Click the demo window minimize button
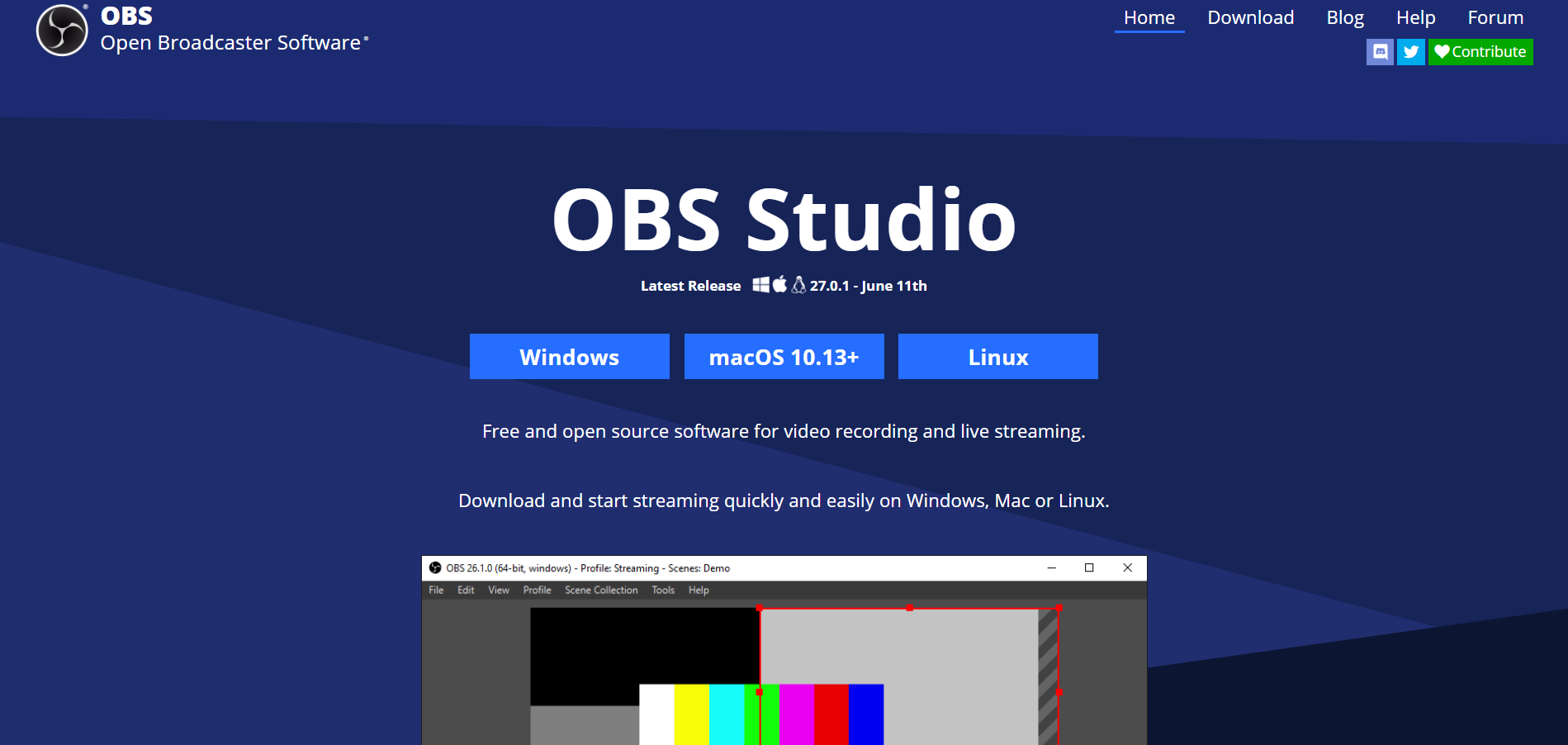1568x745 pixels. [1051, 567]
